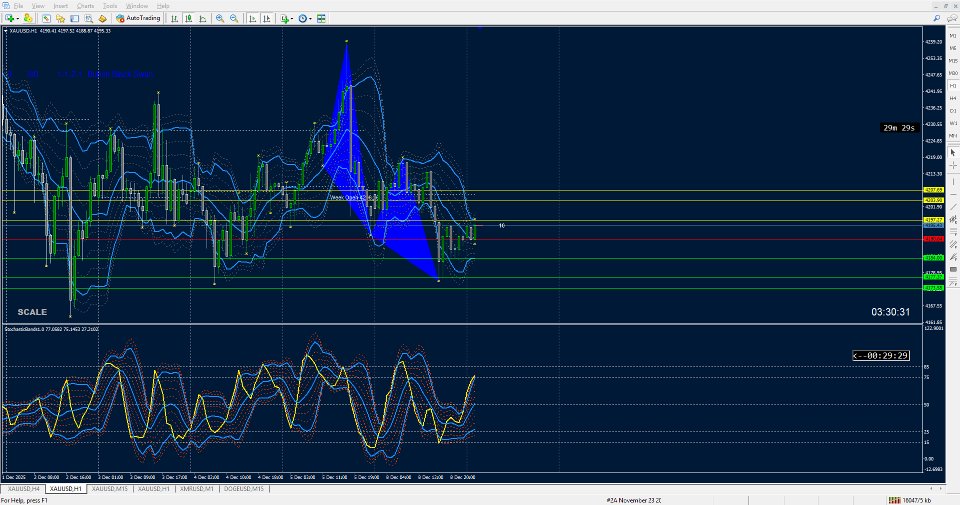Click the 03:30:31 clock text

point(890,312)
